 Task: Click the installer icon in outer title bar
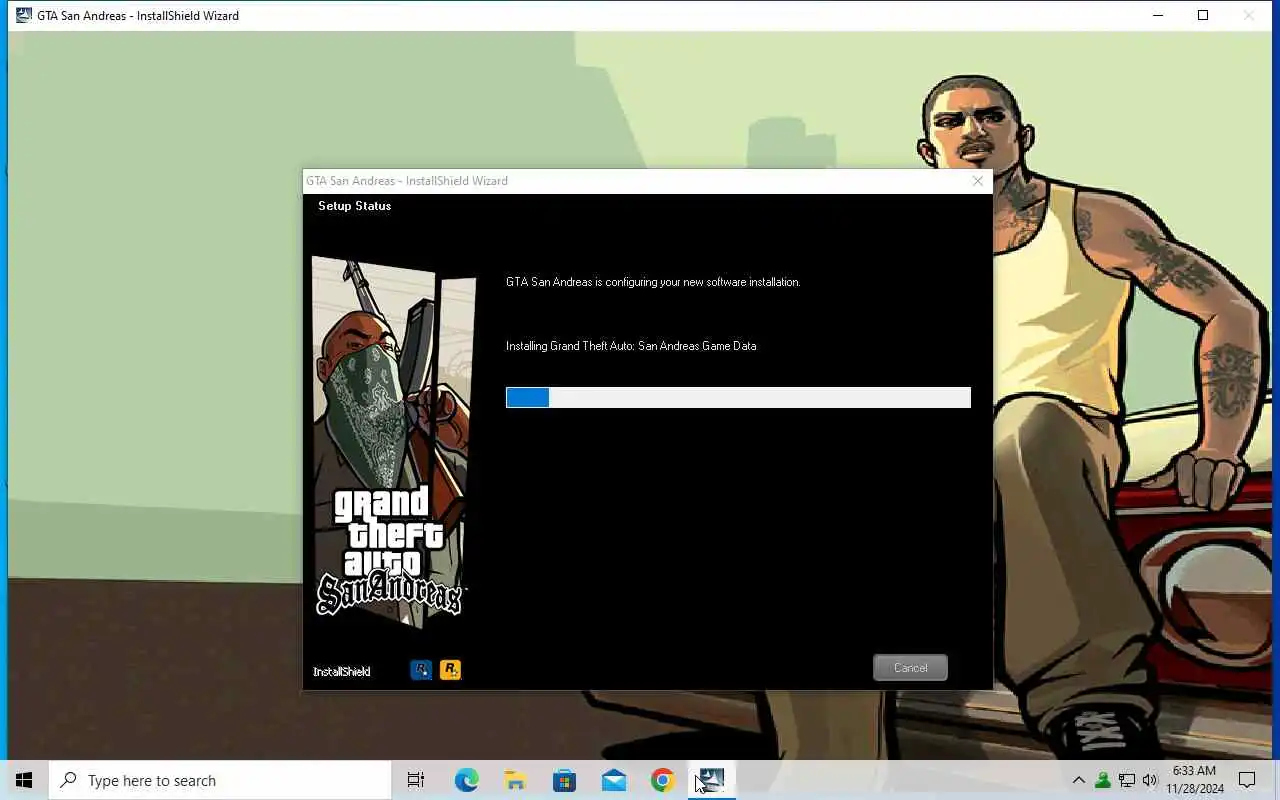click(x=24, y=15)
